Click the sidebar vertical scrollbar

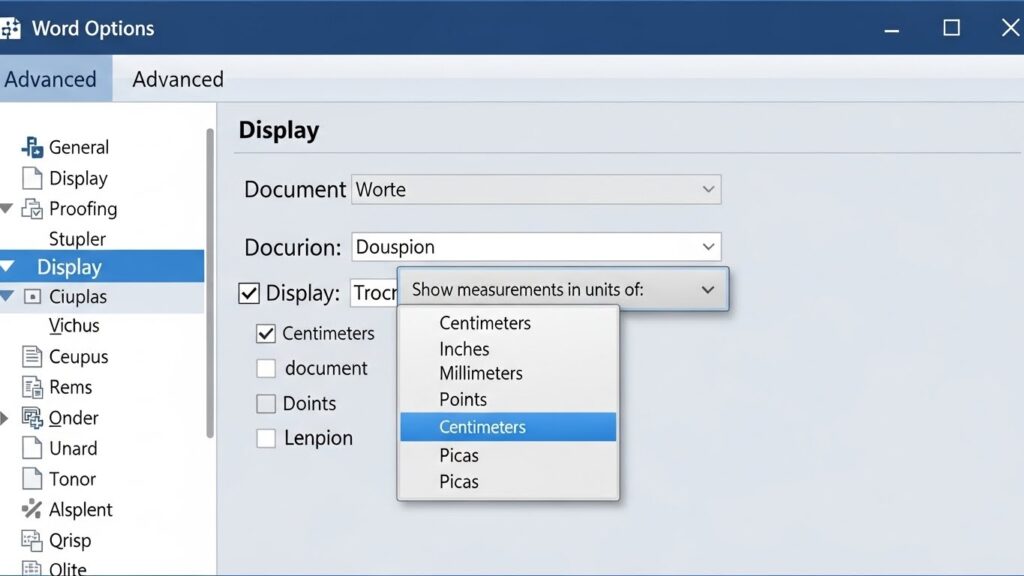click(x=210, y=280)
